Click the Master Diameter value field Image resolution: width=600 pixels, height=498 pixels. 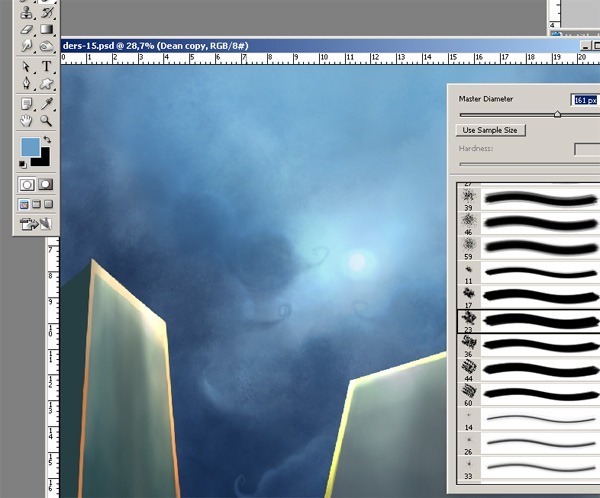(585, 100)
